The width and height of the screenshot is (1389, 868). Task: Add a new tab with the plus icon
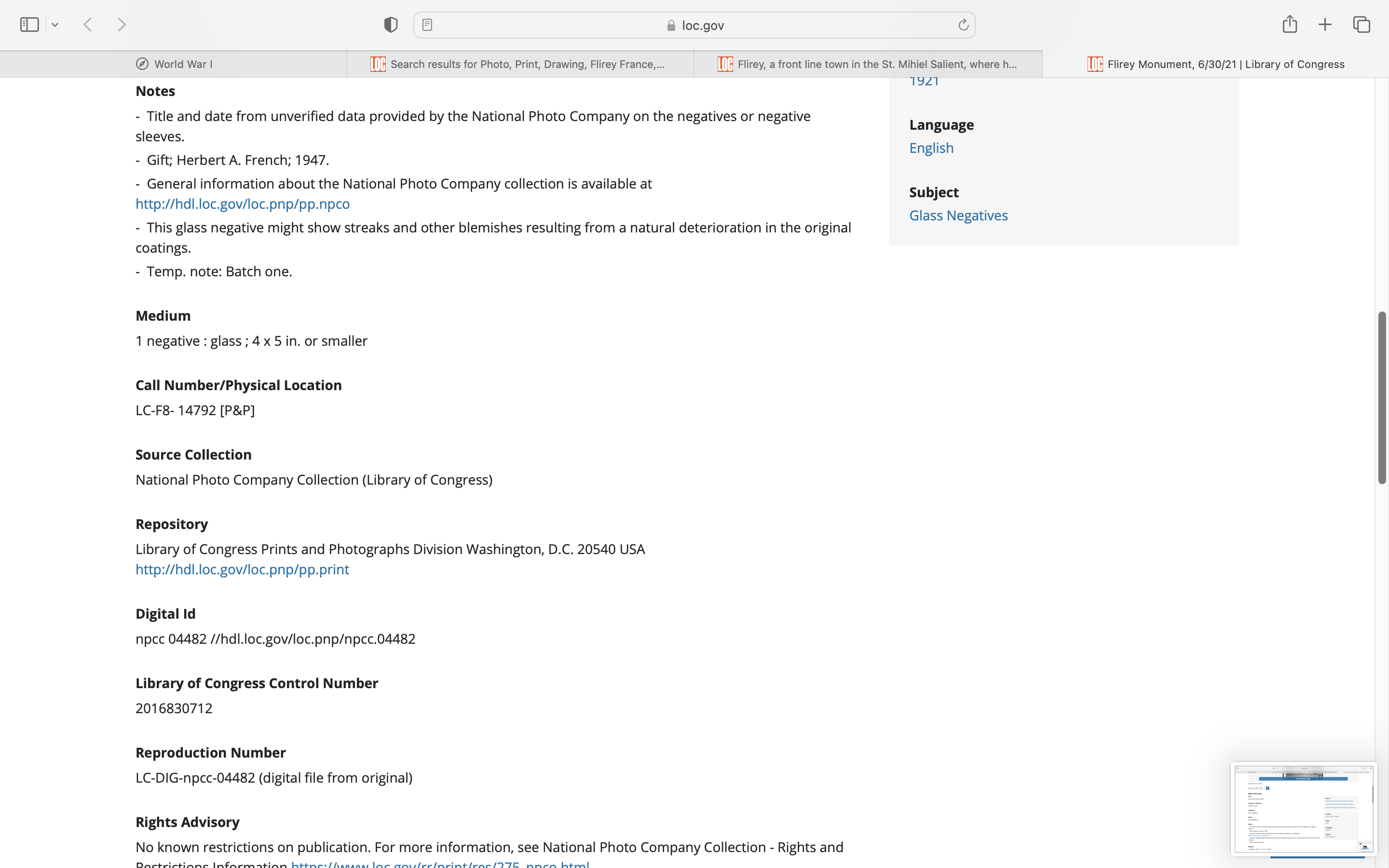1325,25
